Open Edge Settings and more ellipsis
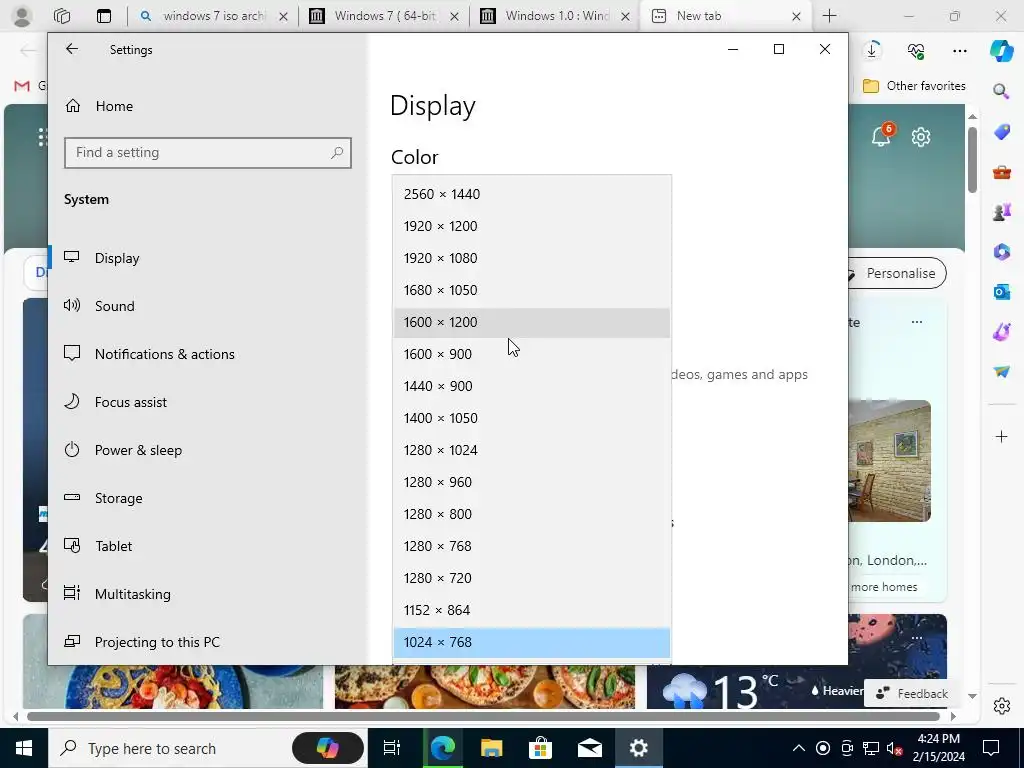Image resolution: width=1024 pixels, height=768 pixels. coord(959,50)
